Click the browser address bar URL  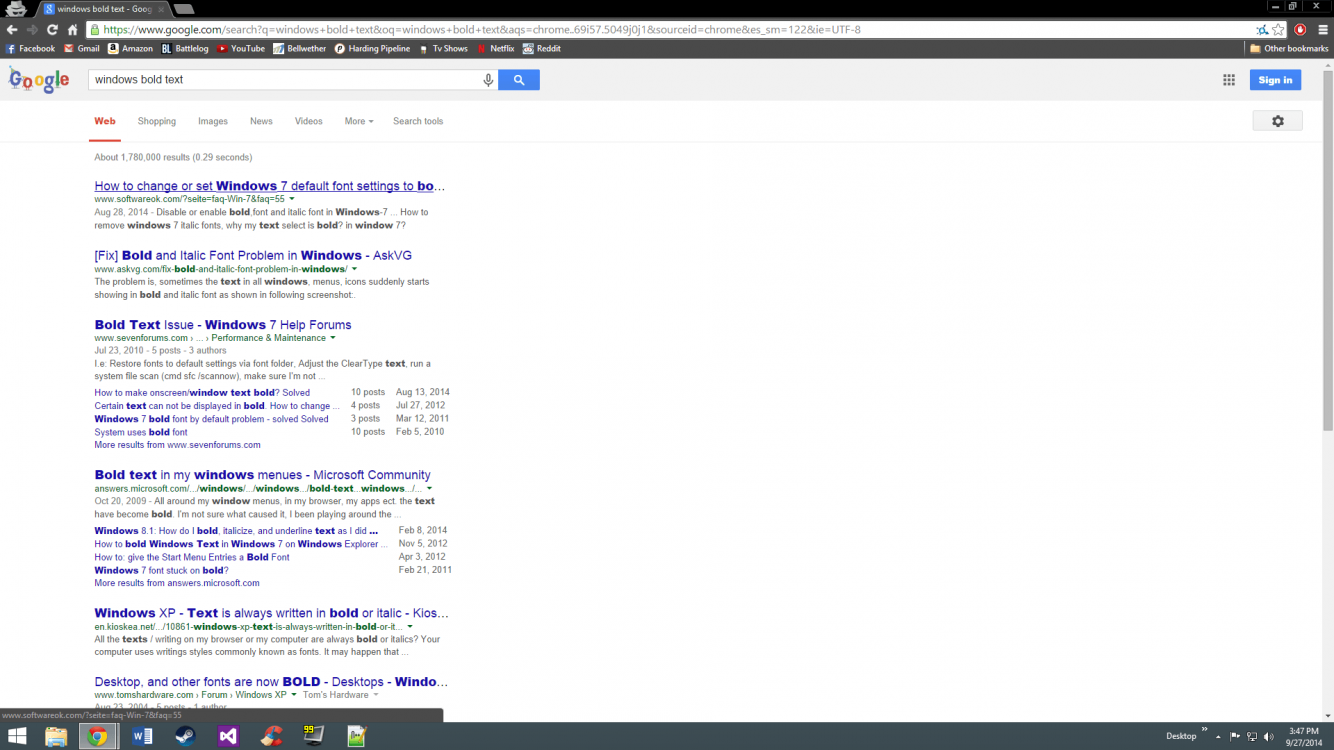coord(482,30)
